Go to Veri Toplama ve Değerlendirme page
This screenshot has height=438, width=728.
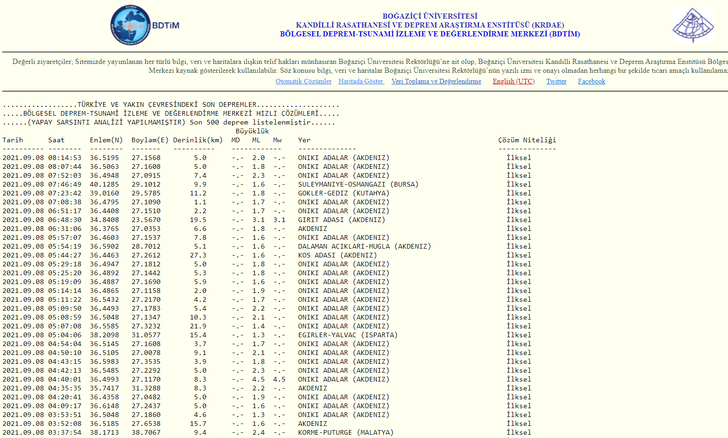[x=436, y=81]
